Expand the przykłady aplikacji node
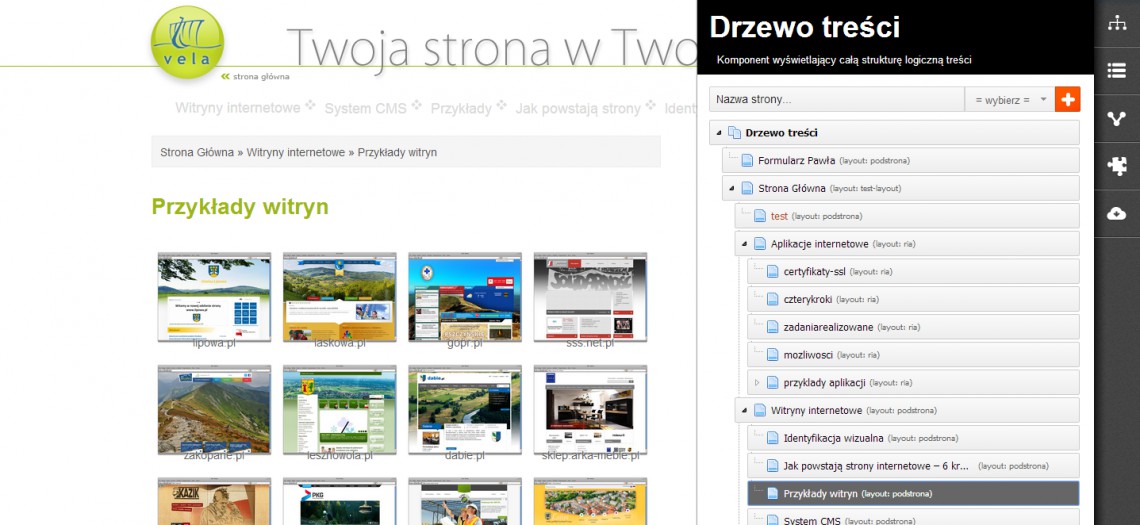This screenshot has height=525, width=1140. pos(757,382)
